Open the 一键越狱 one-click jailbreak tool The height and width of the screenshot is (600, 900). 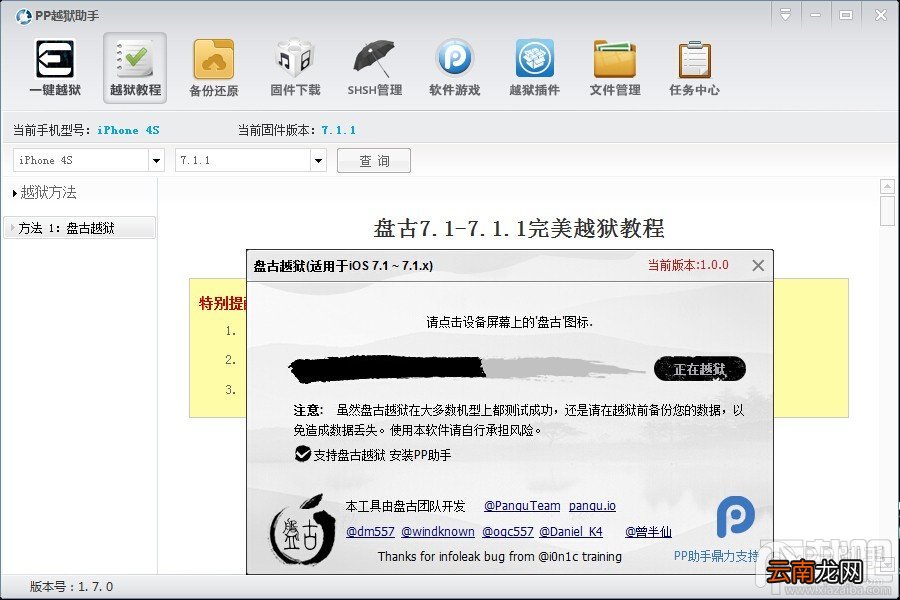(55, 68)
